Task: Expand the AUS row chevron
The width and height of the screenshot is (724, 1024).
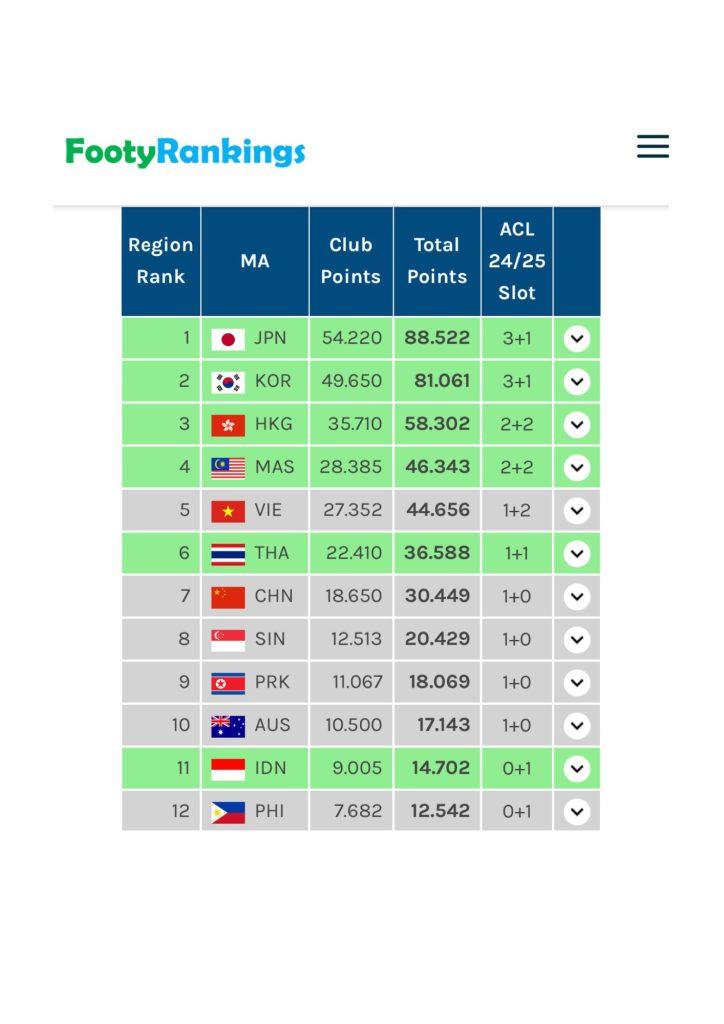Action: click(x=577, y=726)
